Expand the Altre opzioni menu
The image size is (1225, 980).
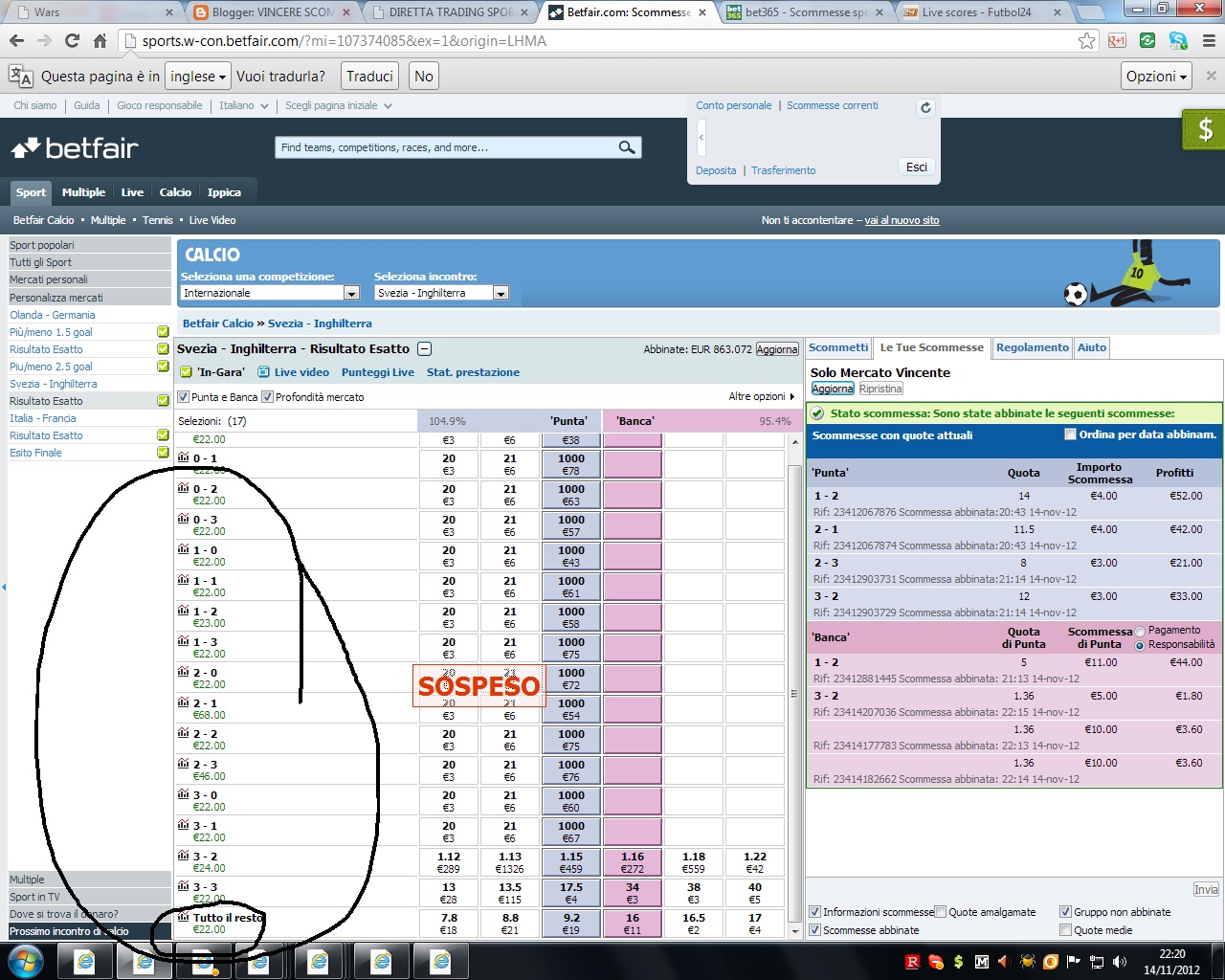pyautogui.click(x=762, y=396)
